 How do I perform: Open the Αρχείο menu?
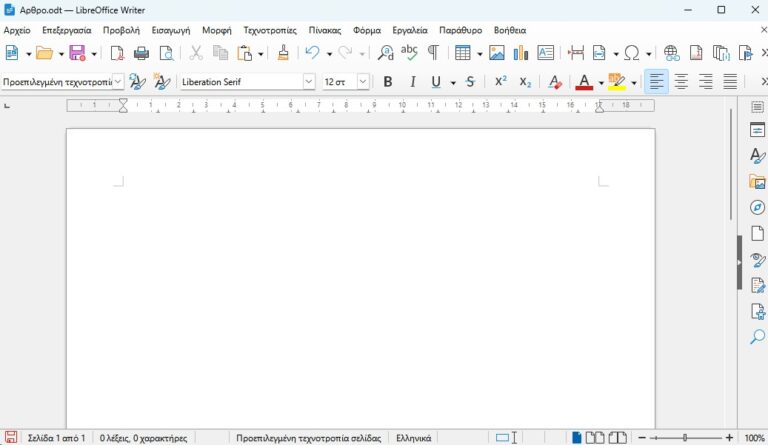point(17,30)
